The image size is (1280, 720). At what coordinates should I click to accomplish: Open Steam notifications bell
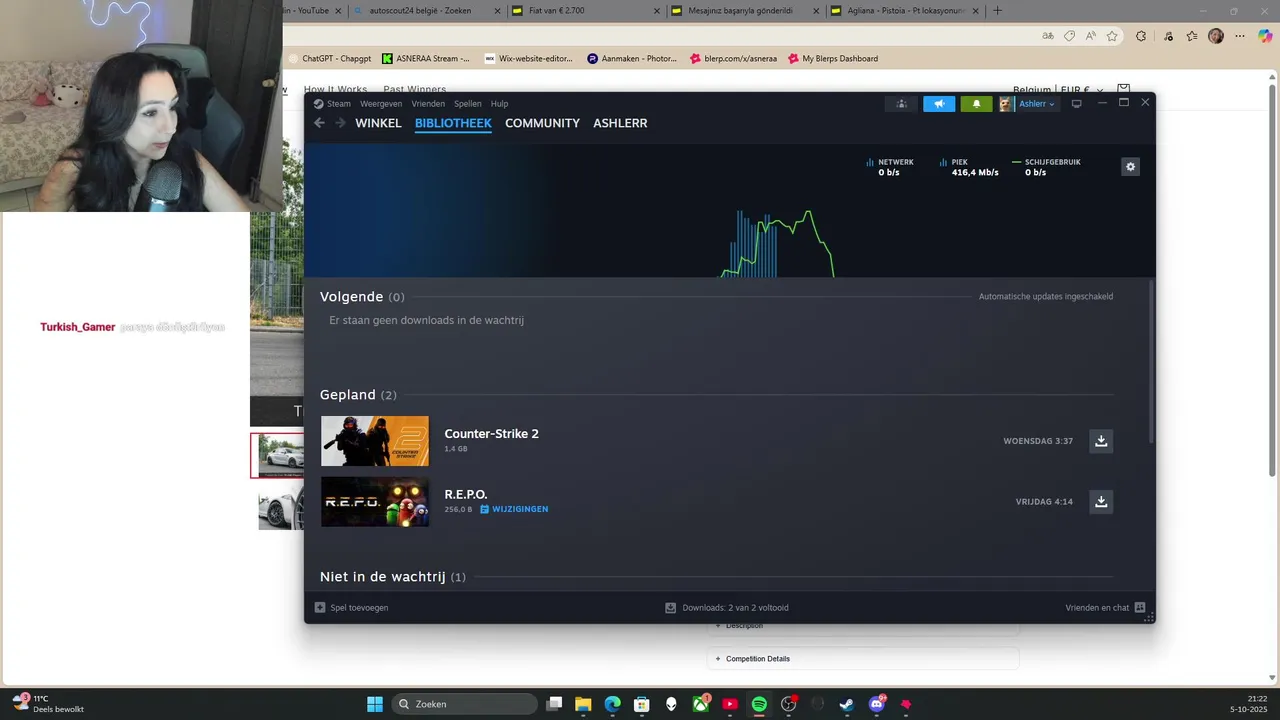click(x=976, y=104)
